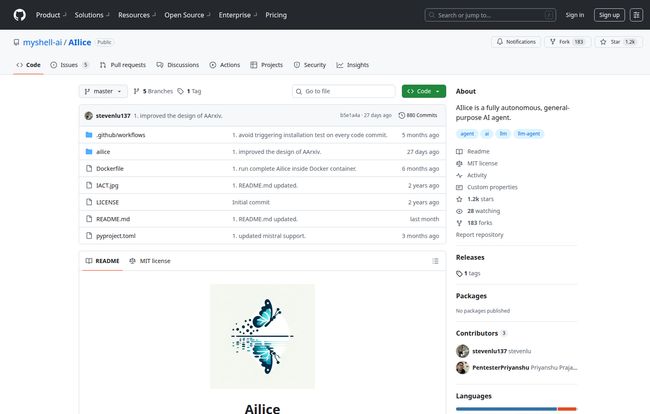Open the pyproject.toml file
Screen dimensions: 650x414
pos(116,236)
